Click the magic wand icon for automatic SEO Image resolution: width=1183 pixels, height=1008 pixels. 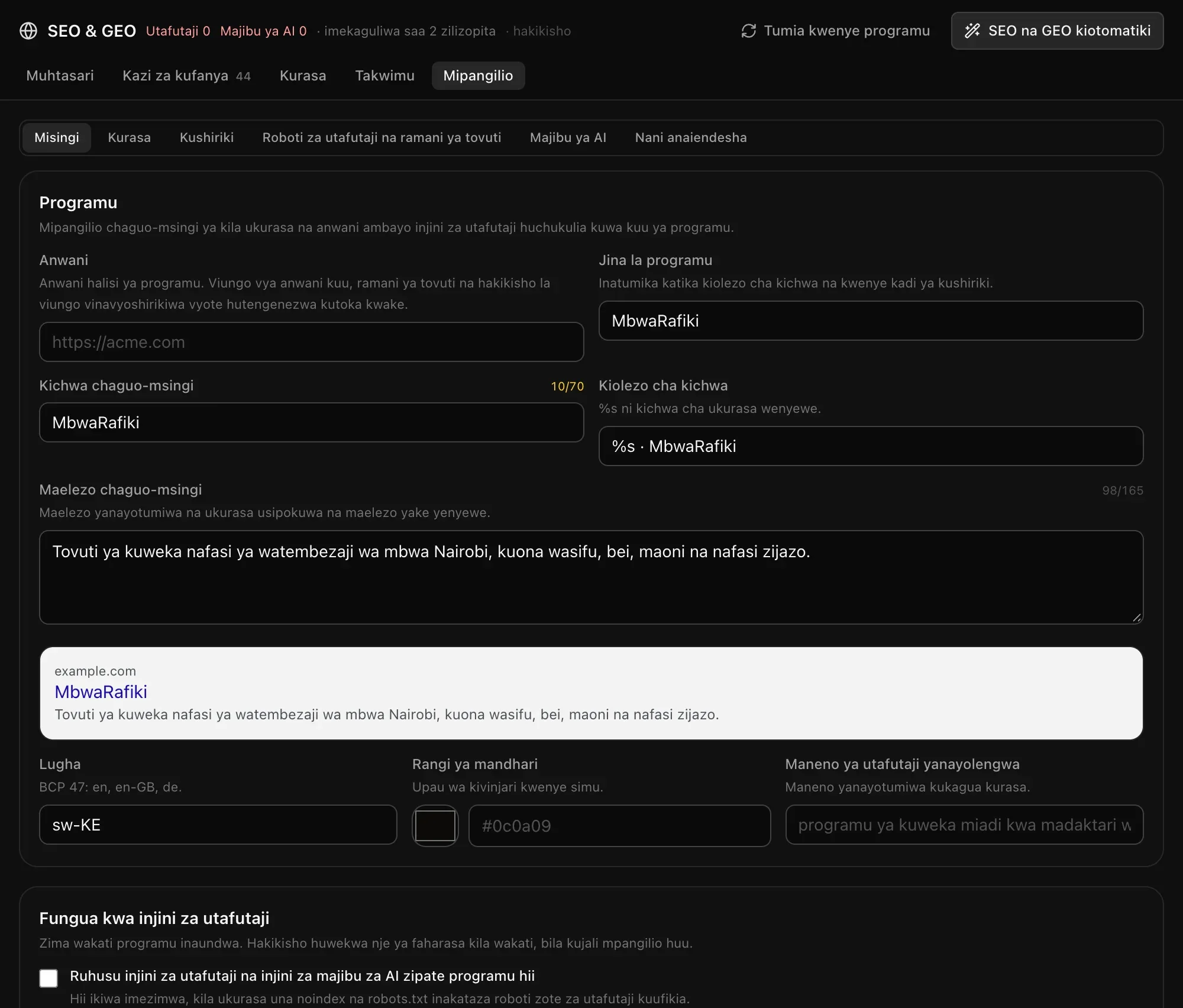coord(972,31)
